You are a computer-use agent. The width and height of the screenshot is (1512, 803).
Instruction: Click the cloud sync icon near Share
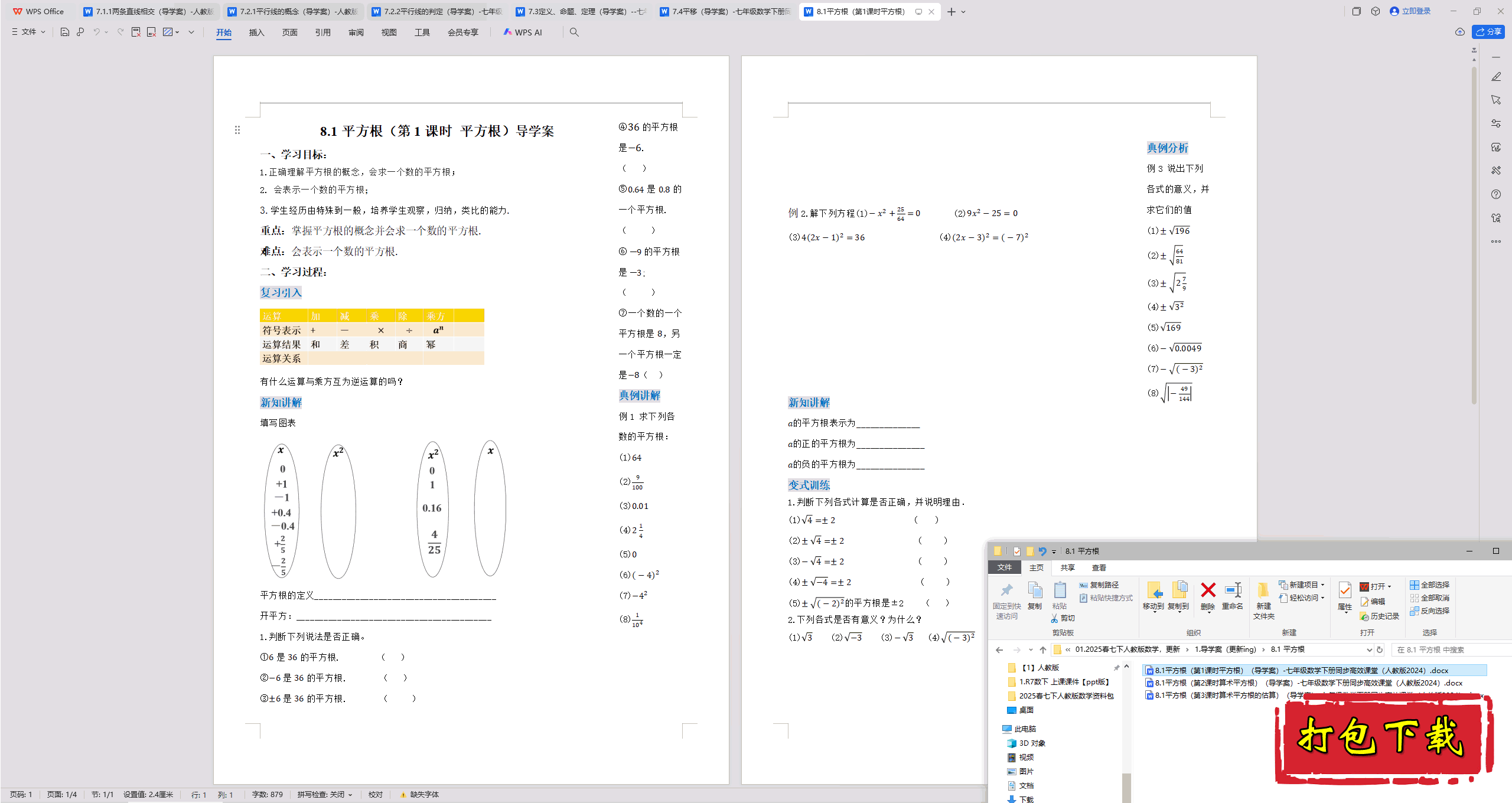tap(1459, 32)
